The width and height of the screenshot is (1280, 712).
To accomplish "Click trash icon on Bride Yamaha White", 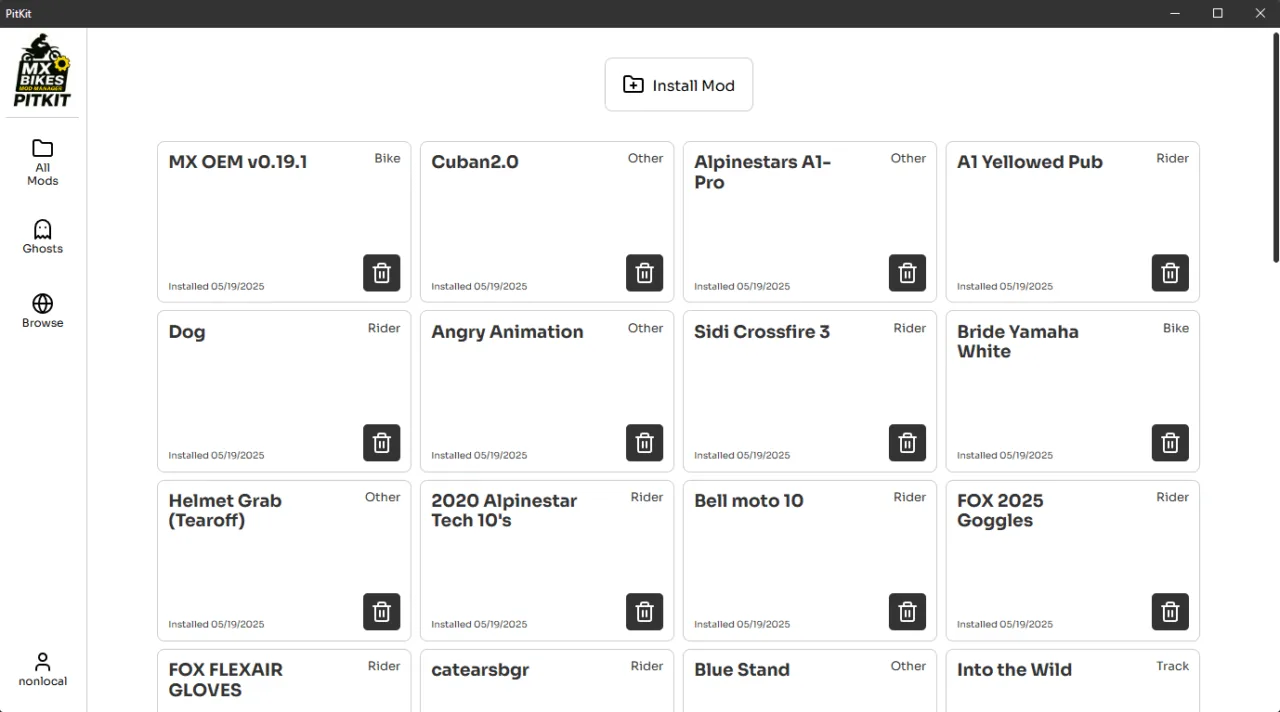I will 1170,442.
